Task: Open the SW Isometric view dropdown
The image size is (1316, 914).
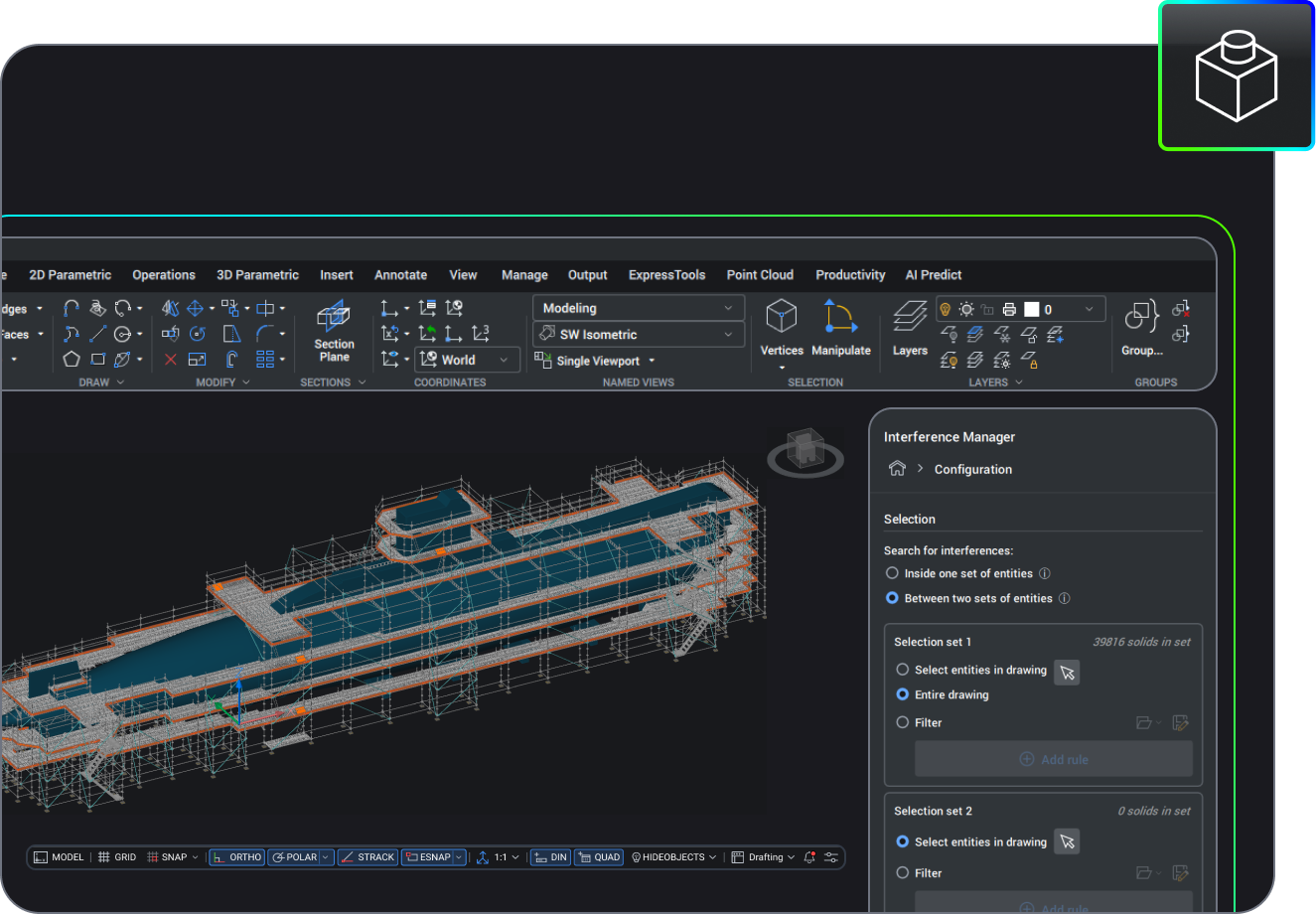Action: coord(639,335)
